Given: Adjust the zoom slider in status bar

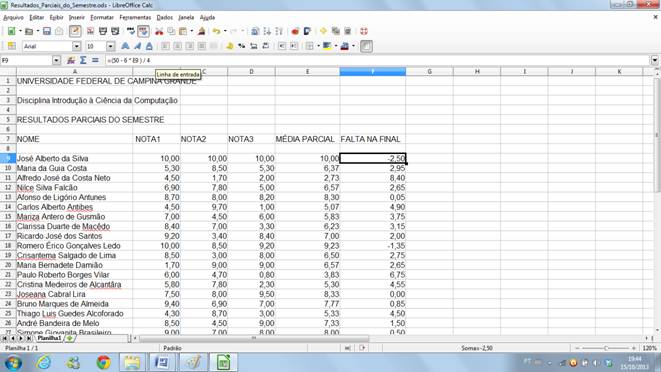Looking at the screenshot, I should tap(605, 348).
